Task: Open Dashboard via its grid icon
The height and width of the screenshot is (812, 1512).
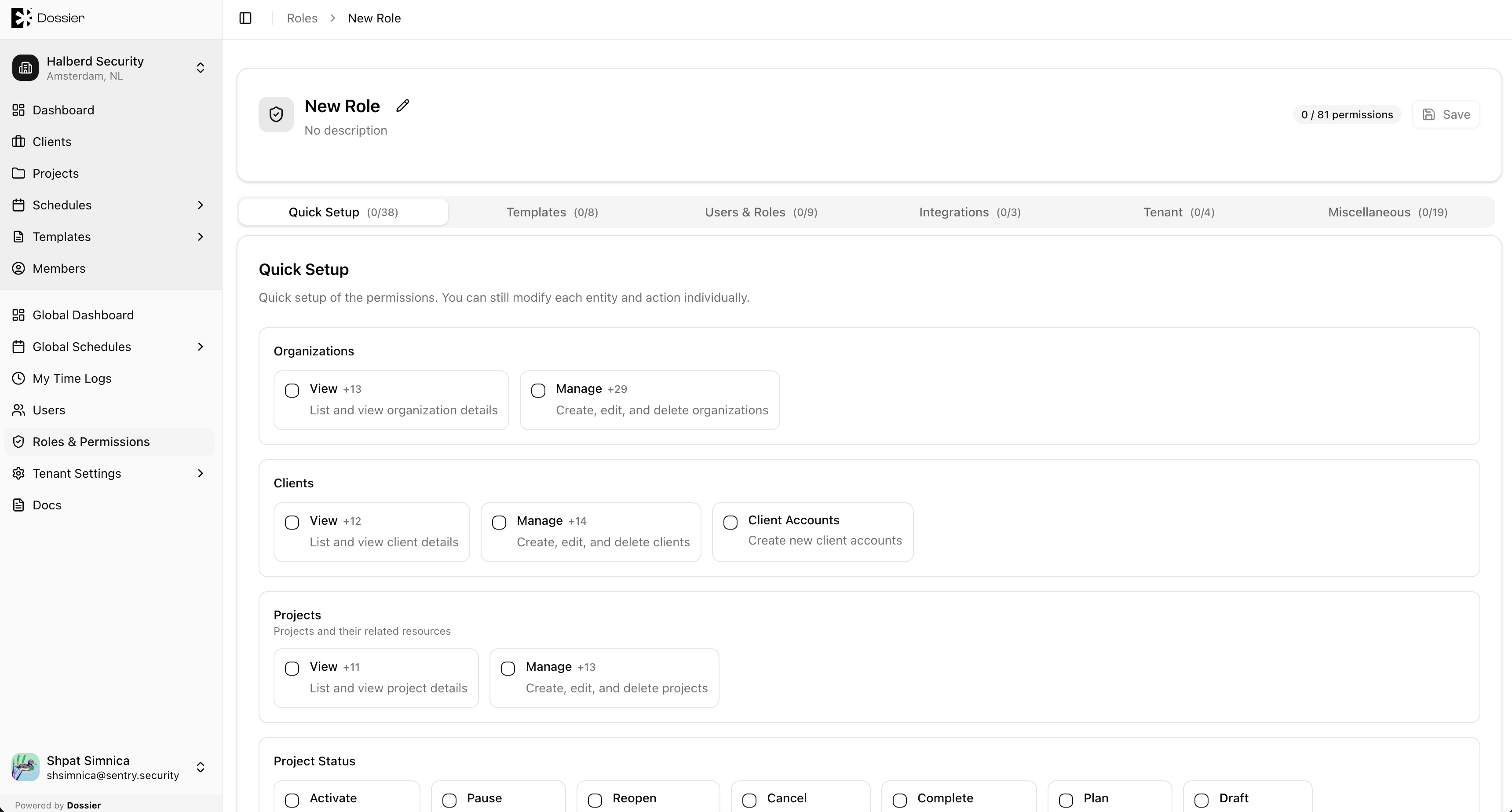Action: pos(19,110)
